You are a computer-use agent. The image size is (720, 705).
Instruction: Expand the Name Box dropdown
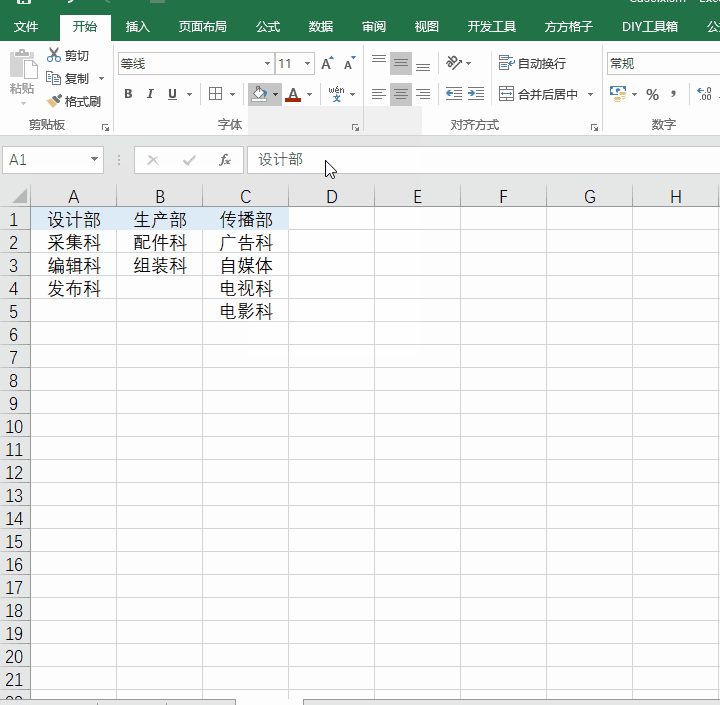(x=94, y=159)
